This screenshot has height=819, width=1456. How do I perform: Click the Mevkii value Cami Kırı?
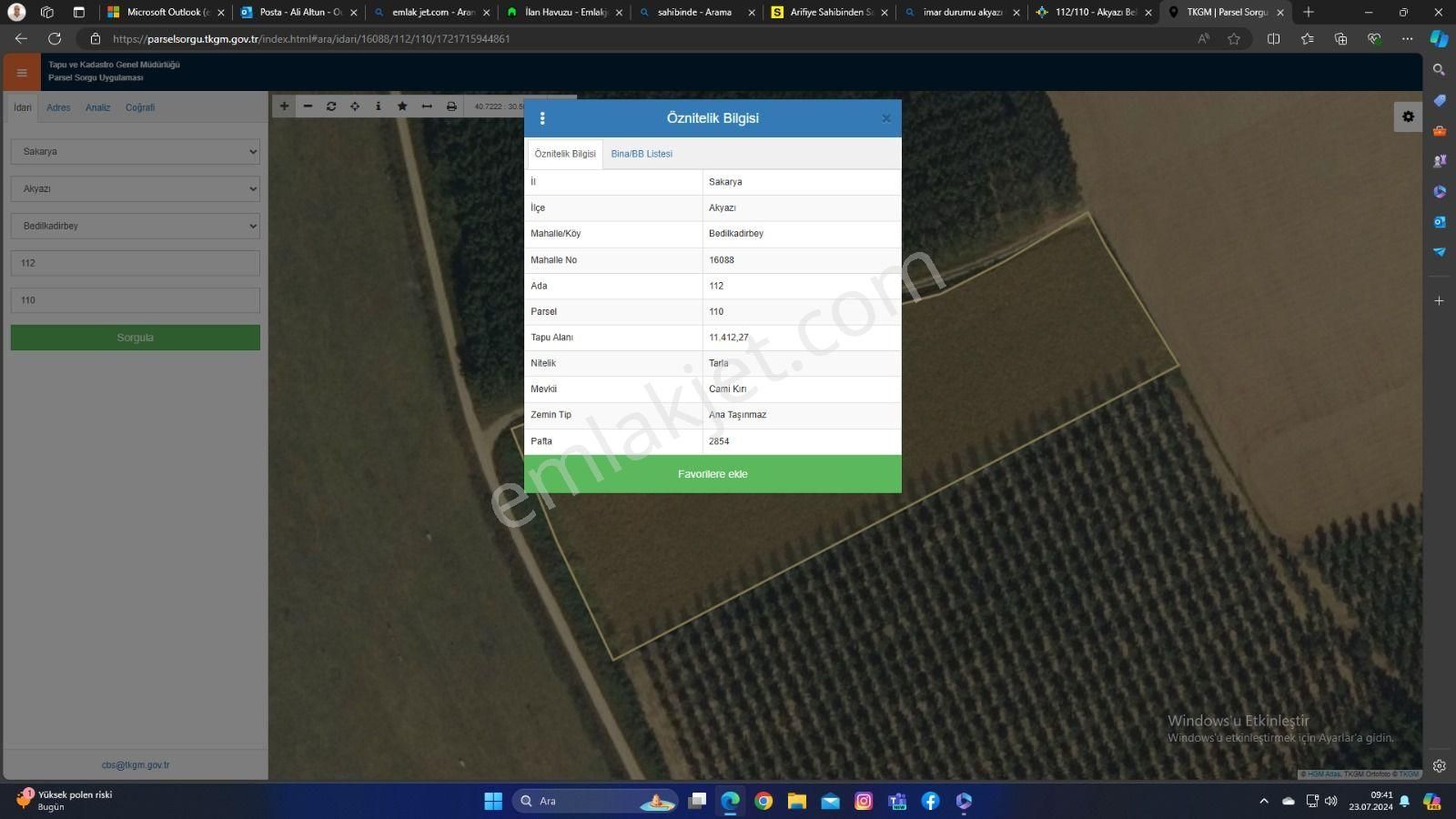(727, 389)
